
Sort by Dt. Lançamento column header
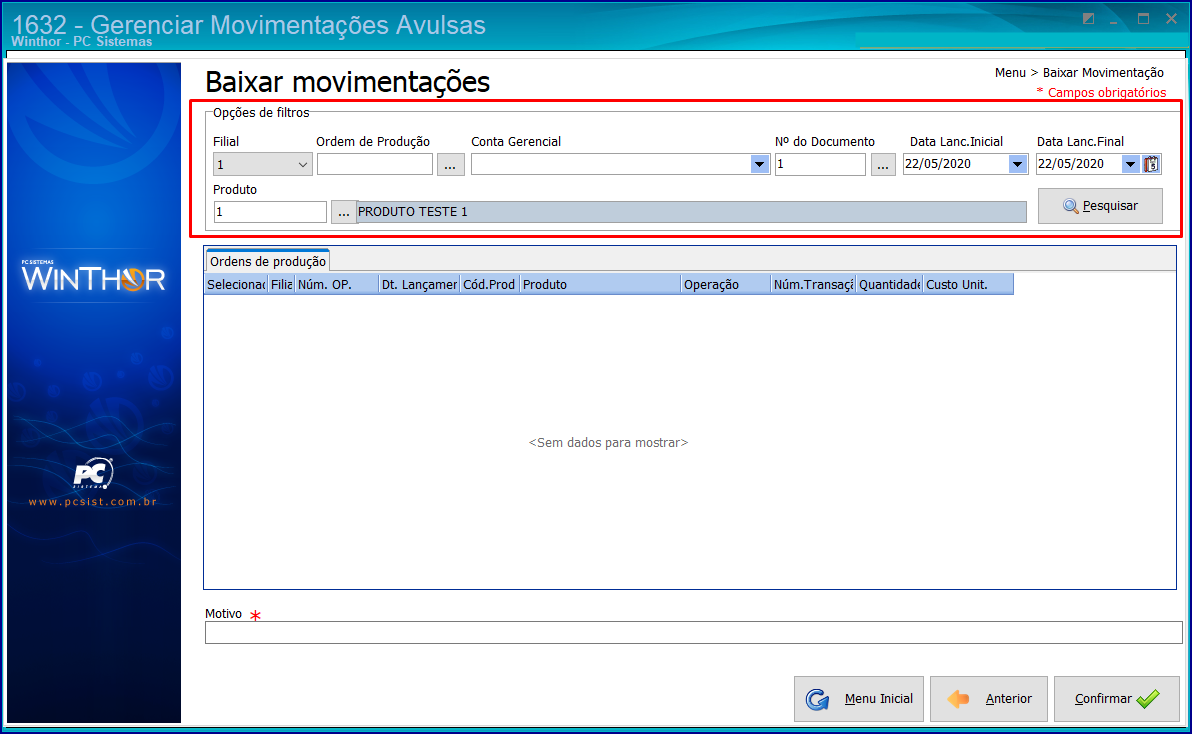(x=420, y=284)
